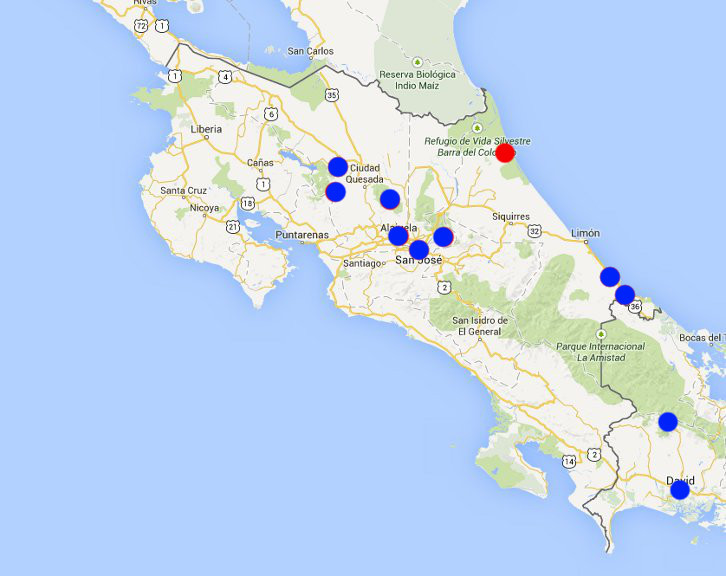
Task: Click blue marker beside the route 36 shield
Action: click(x=625, y=294)
